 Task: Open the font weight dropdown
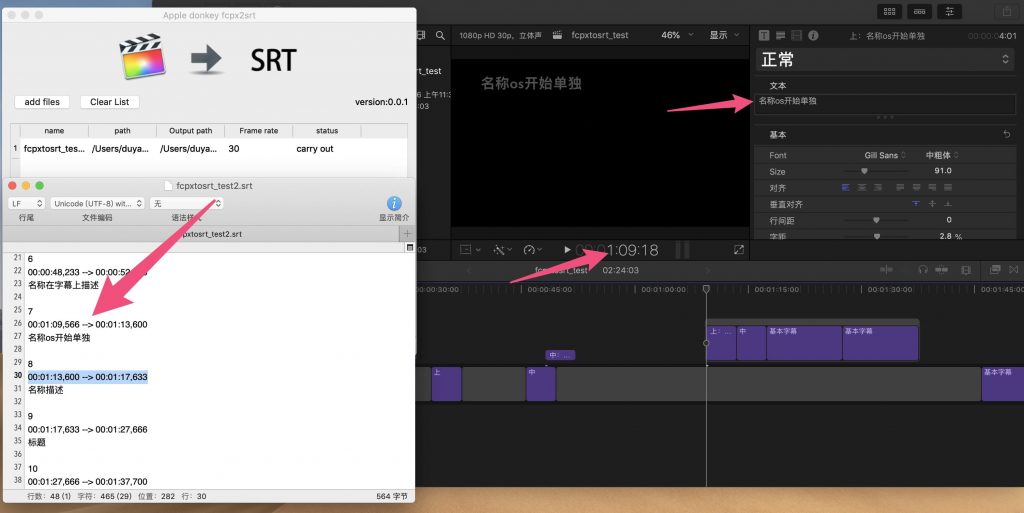(x=942, y=155)
